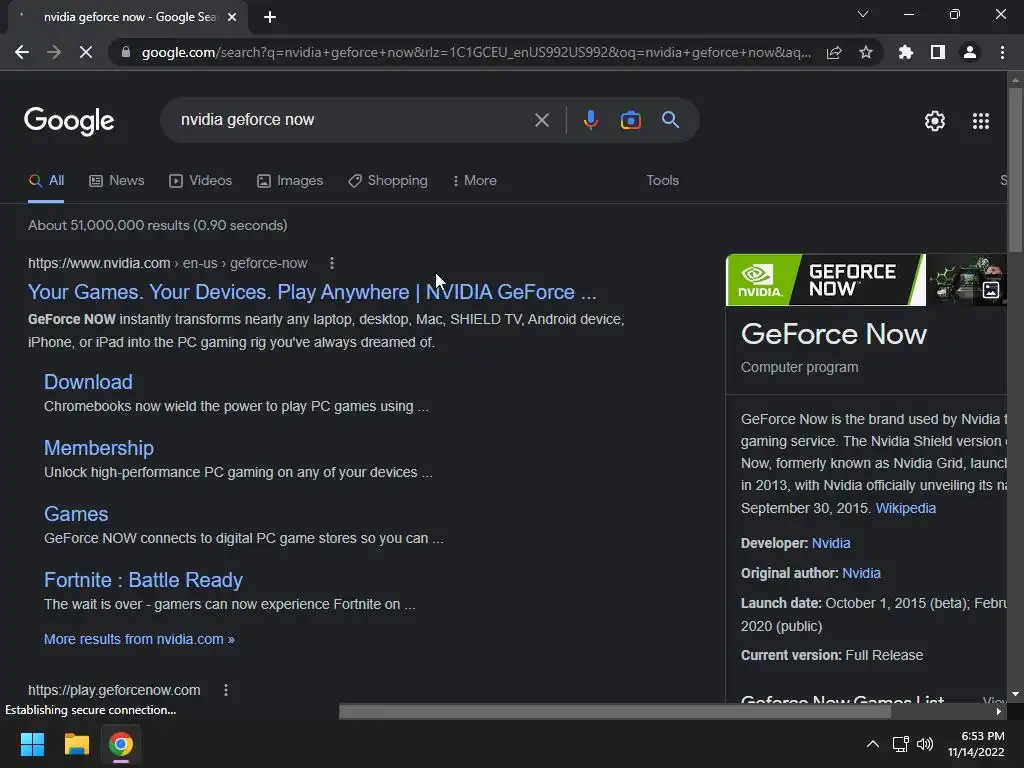Click More results from nvidia.com
Image resolution: width=1024 pixels, height=768 pixels.
(139, 639)
